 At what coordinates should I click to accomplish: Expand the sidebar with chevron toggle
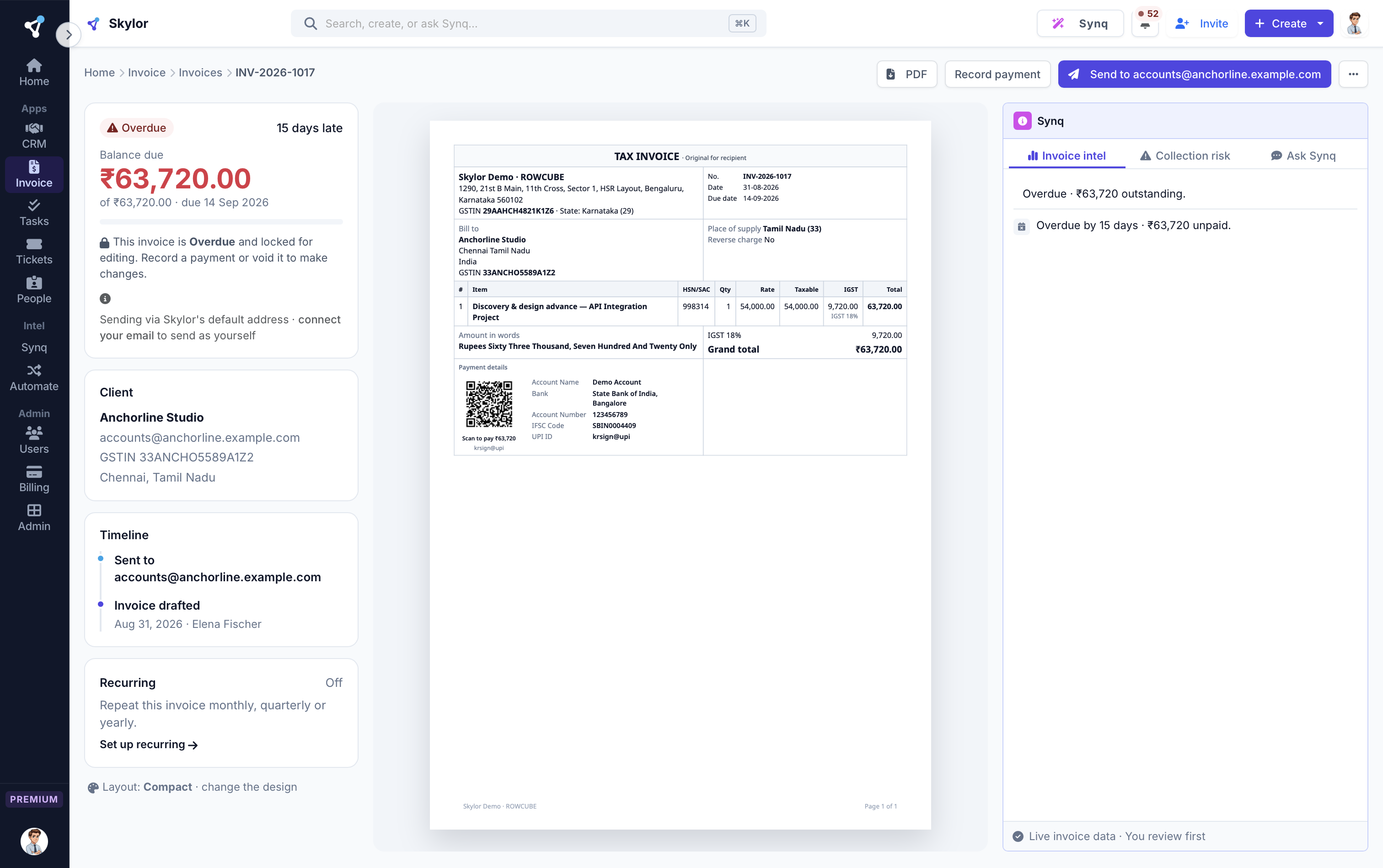(x=68, y=35)
